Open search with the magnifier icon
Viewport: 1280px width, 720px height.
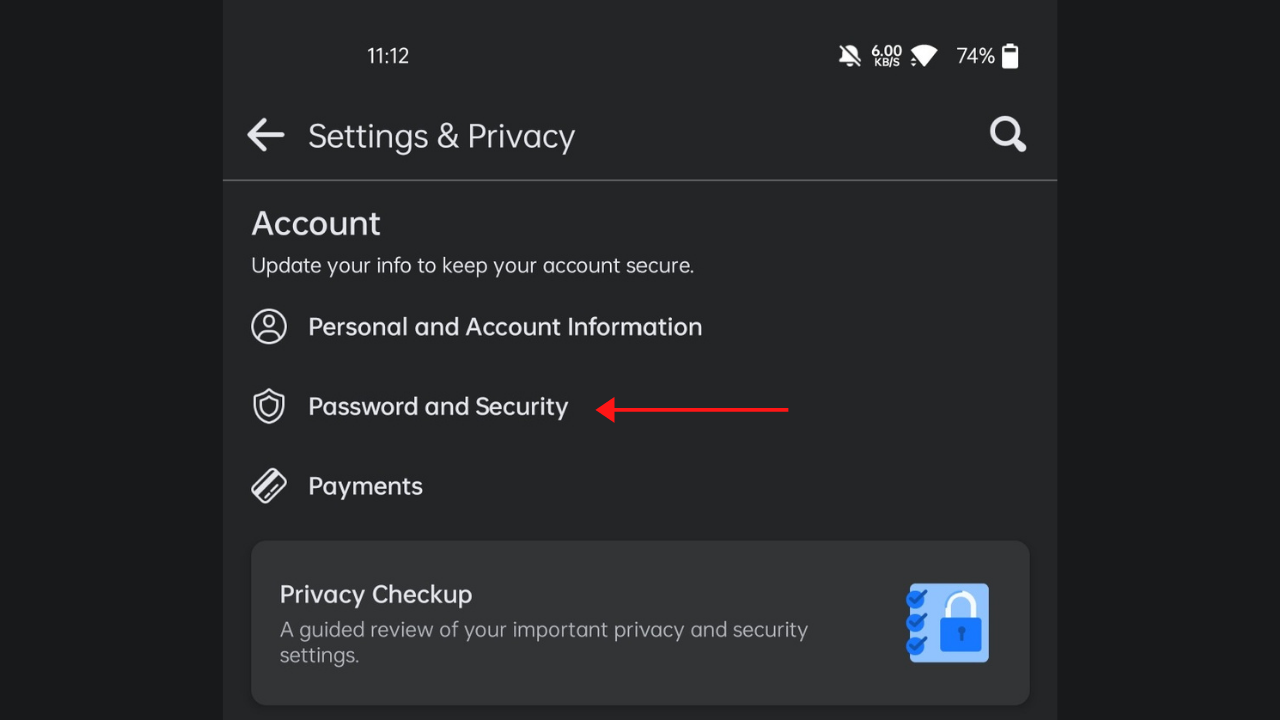pyautogui.click(x=1008, y=134)
